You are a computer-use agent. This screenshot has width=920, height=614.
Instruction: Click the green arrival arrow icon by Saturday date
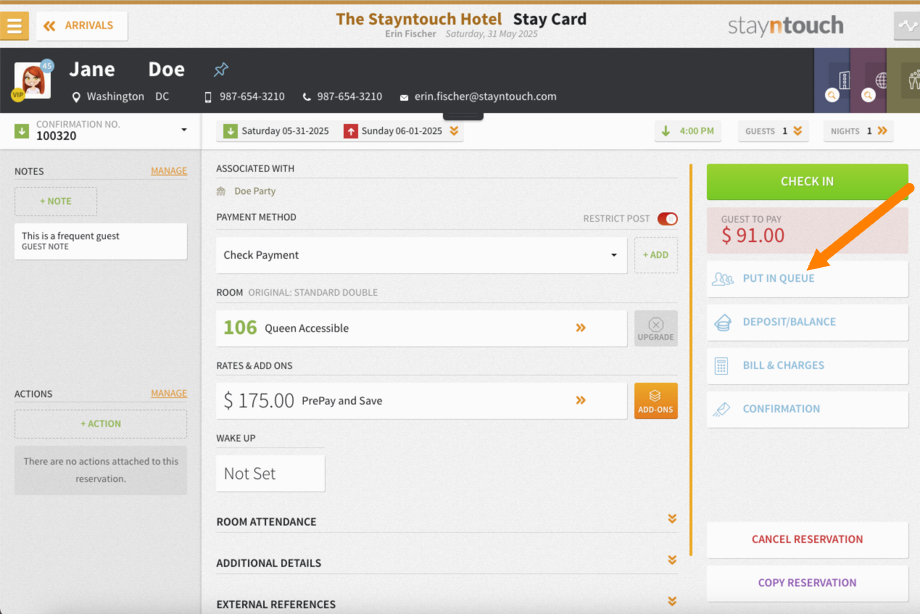[231, 131]
